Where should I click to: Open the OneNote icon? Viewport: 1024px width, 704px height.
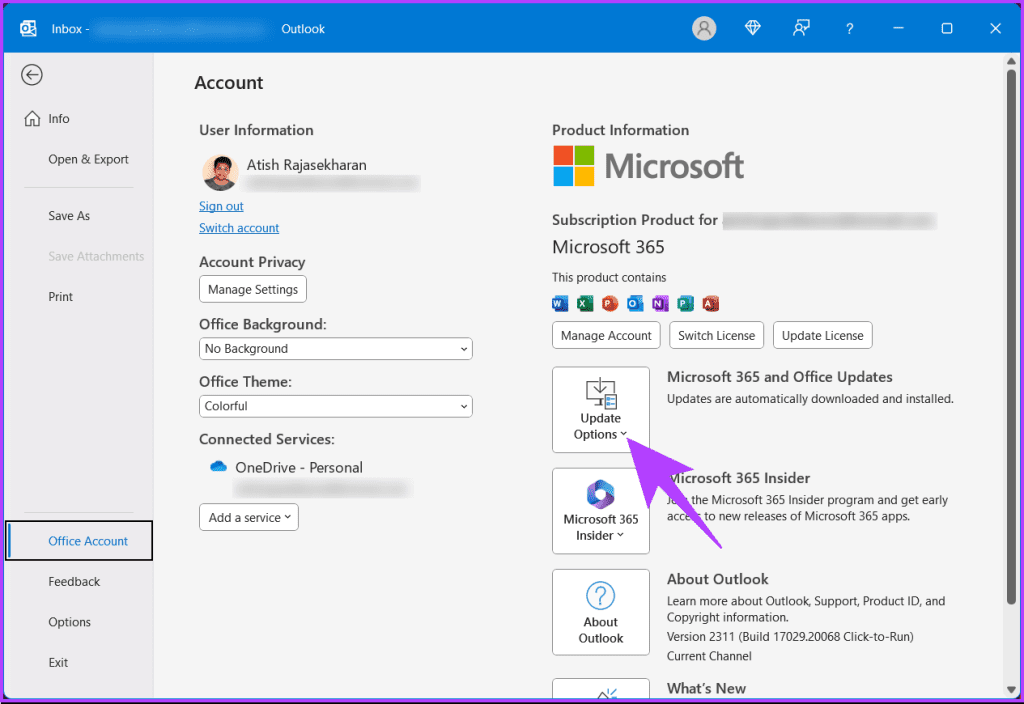pyautogui.click(x=660, y=303)
